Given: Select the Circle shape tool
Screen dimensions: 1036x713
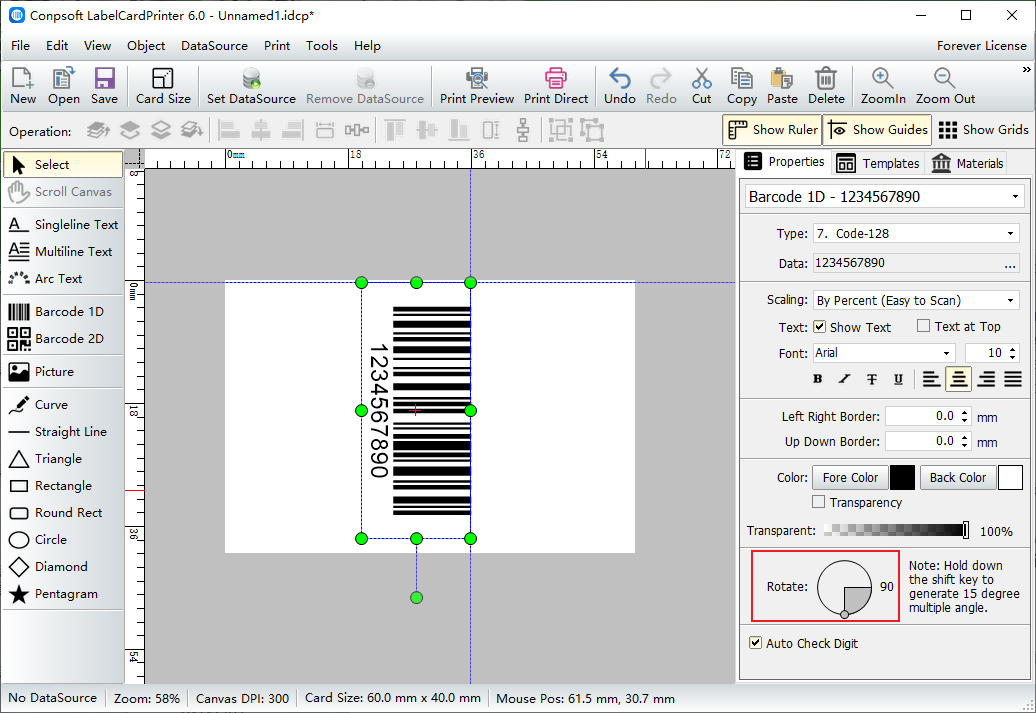Looking at the screenshot, I should point(63,540).
